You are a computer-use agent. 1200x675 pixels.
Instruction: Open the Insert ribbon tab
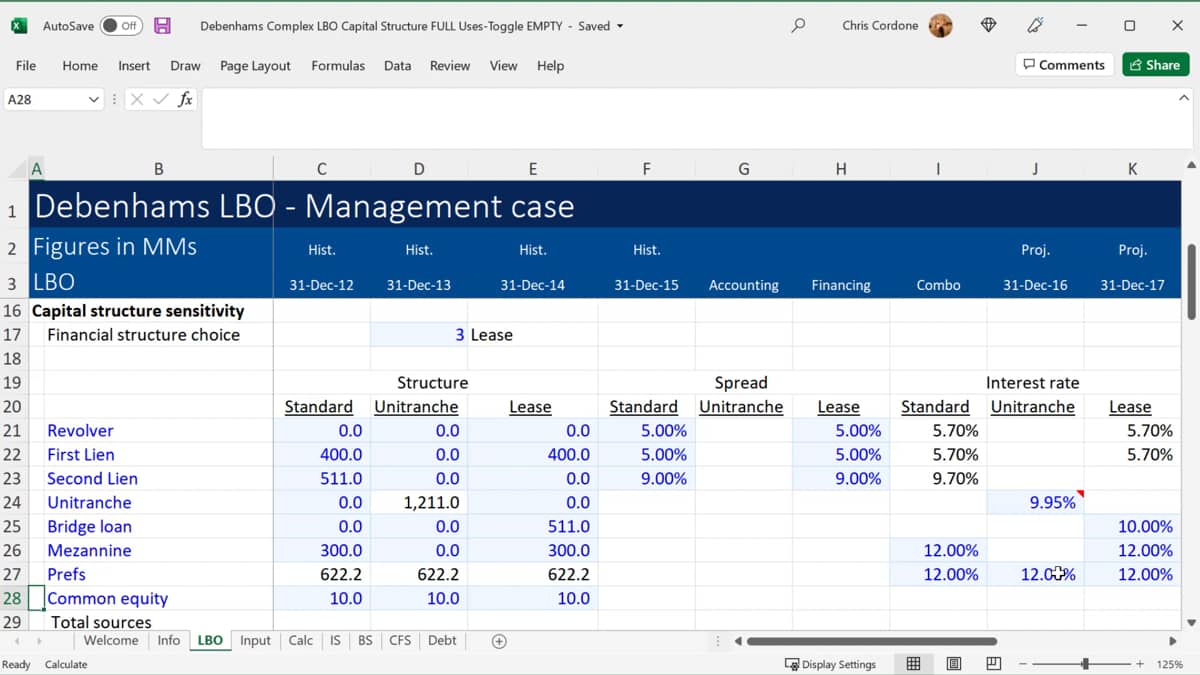coord(134,66)
